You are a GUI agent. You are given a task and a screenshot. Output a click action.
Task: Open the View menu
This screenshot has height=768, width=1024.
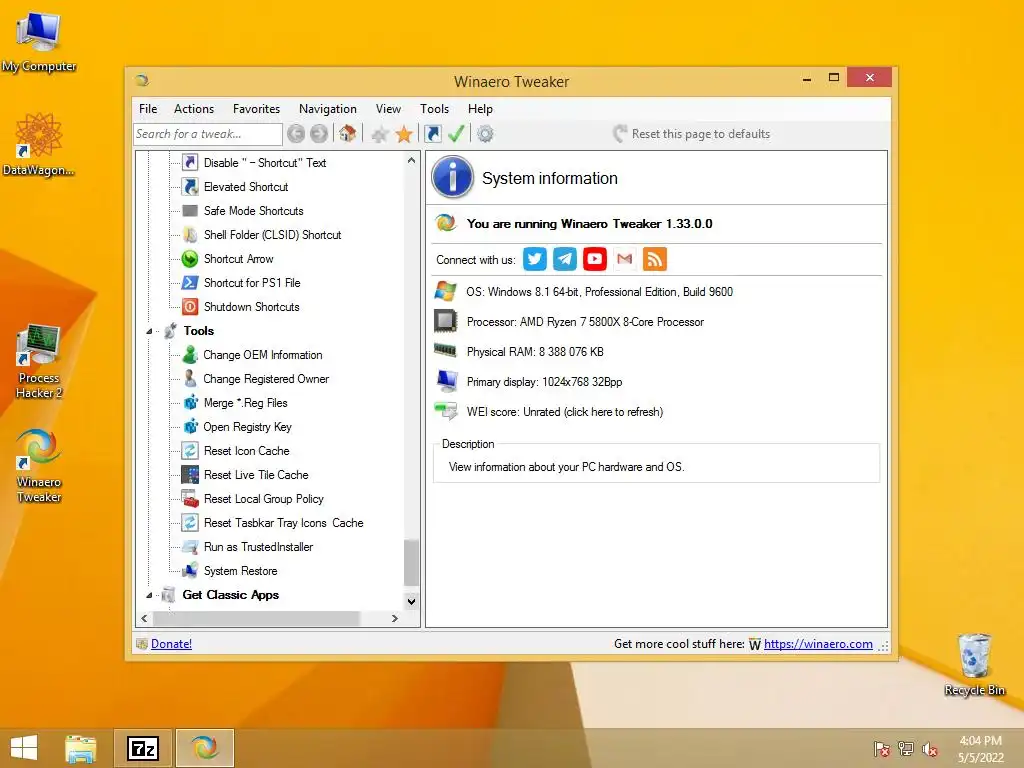[388, 109]
